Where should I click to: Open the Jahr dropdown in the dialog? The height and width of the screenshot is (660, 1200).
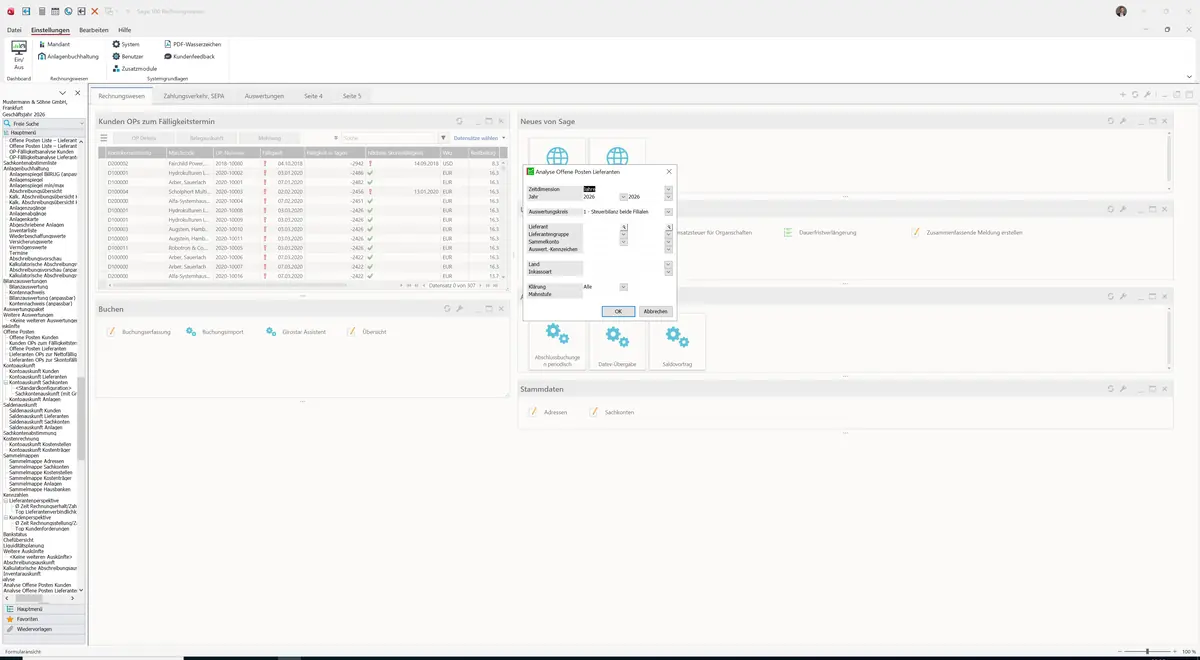(x=623, y=197)
